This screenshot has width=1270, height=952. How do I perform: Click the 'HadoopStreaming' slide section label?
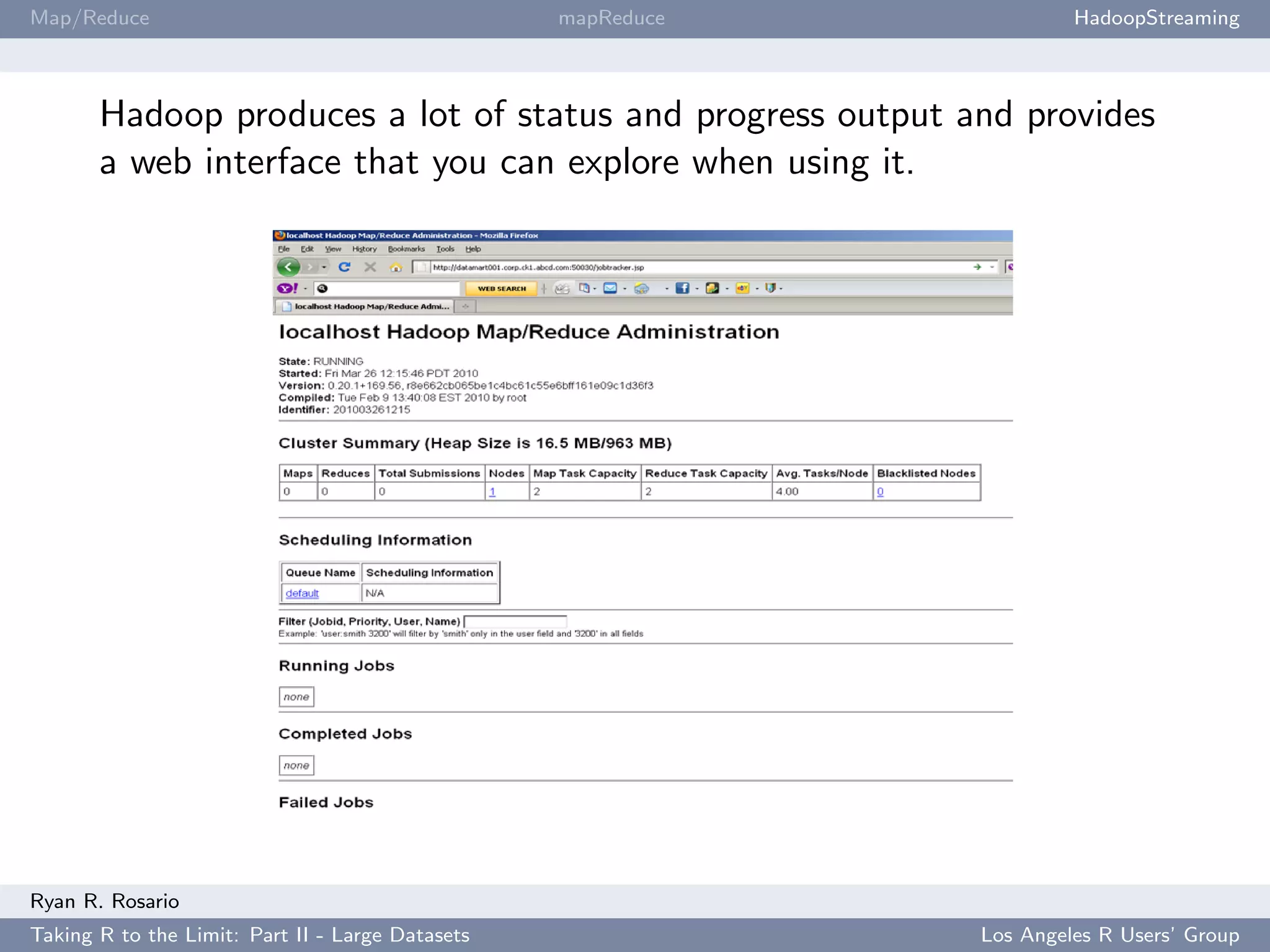tap(1157, 18)
